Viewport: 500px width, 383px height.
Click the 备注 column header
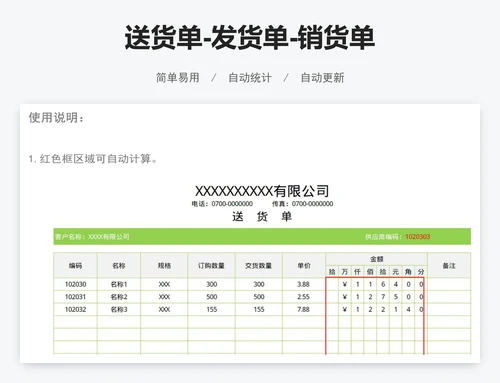coord(449,265)
